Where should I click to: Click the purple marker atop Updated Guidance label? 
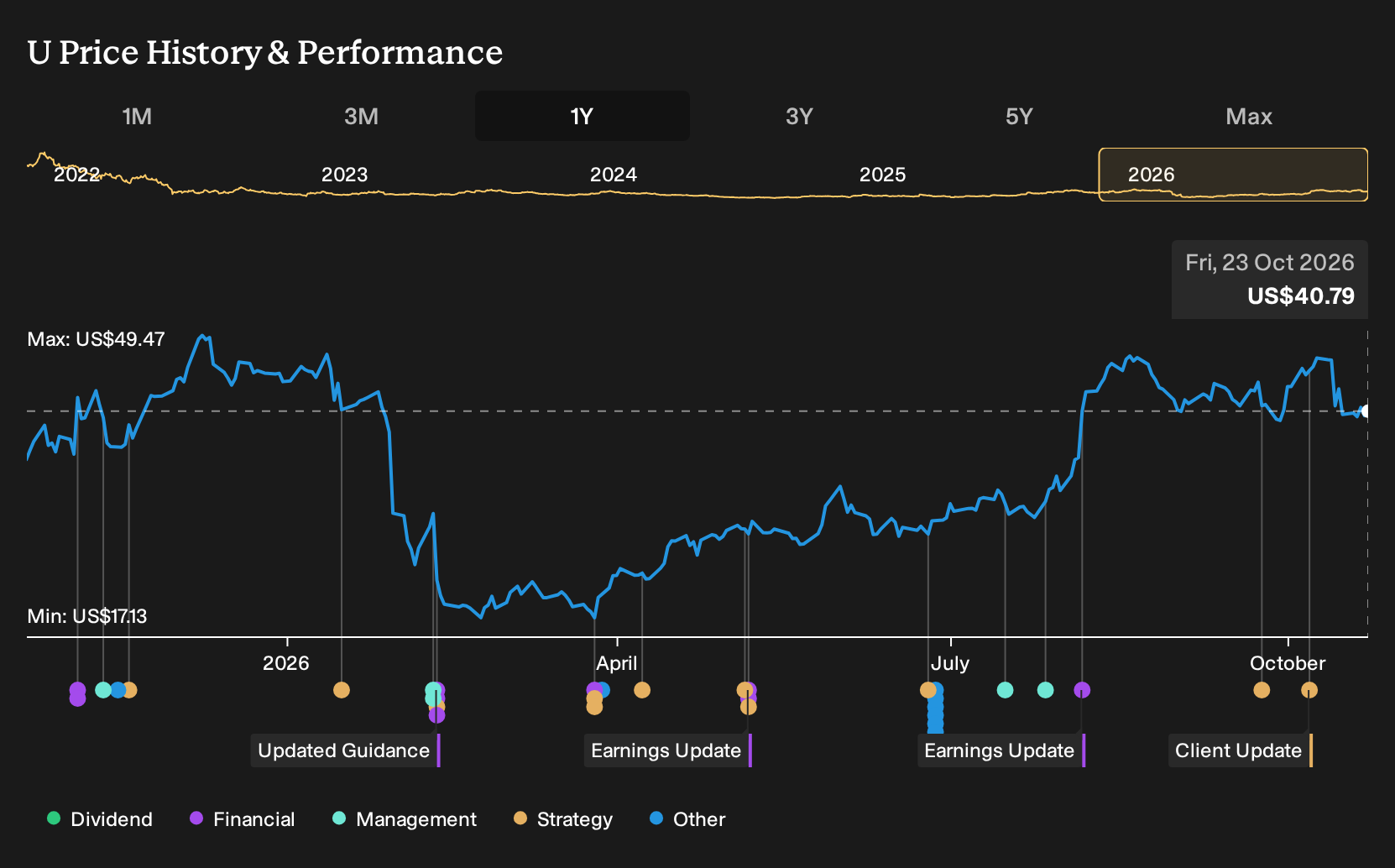pyautogui.click(x=436, y=715)
